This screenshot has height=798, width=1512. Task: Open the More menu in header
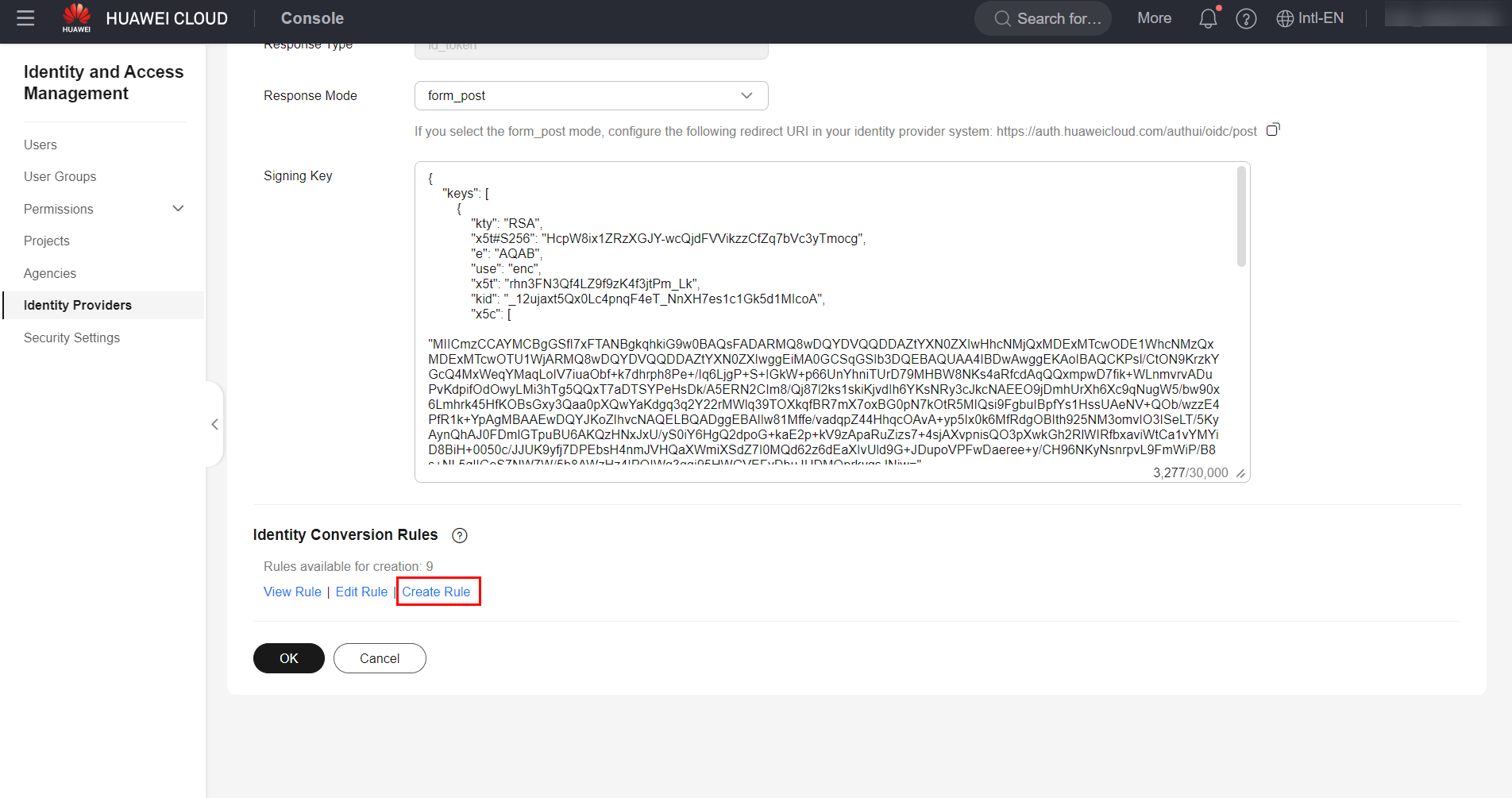[x=1154, y=18]
